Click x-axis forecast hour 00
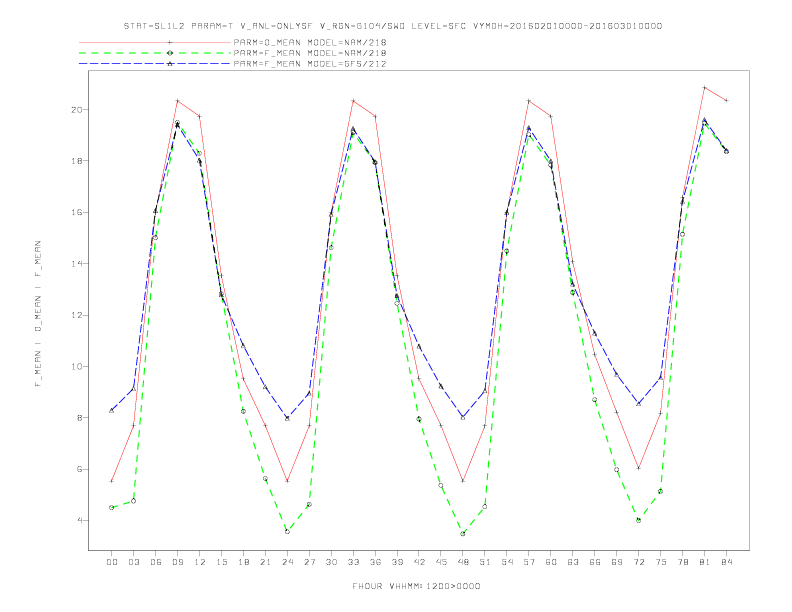This screenshot has height=612, width=792. point(112,562)
